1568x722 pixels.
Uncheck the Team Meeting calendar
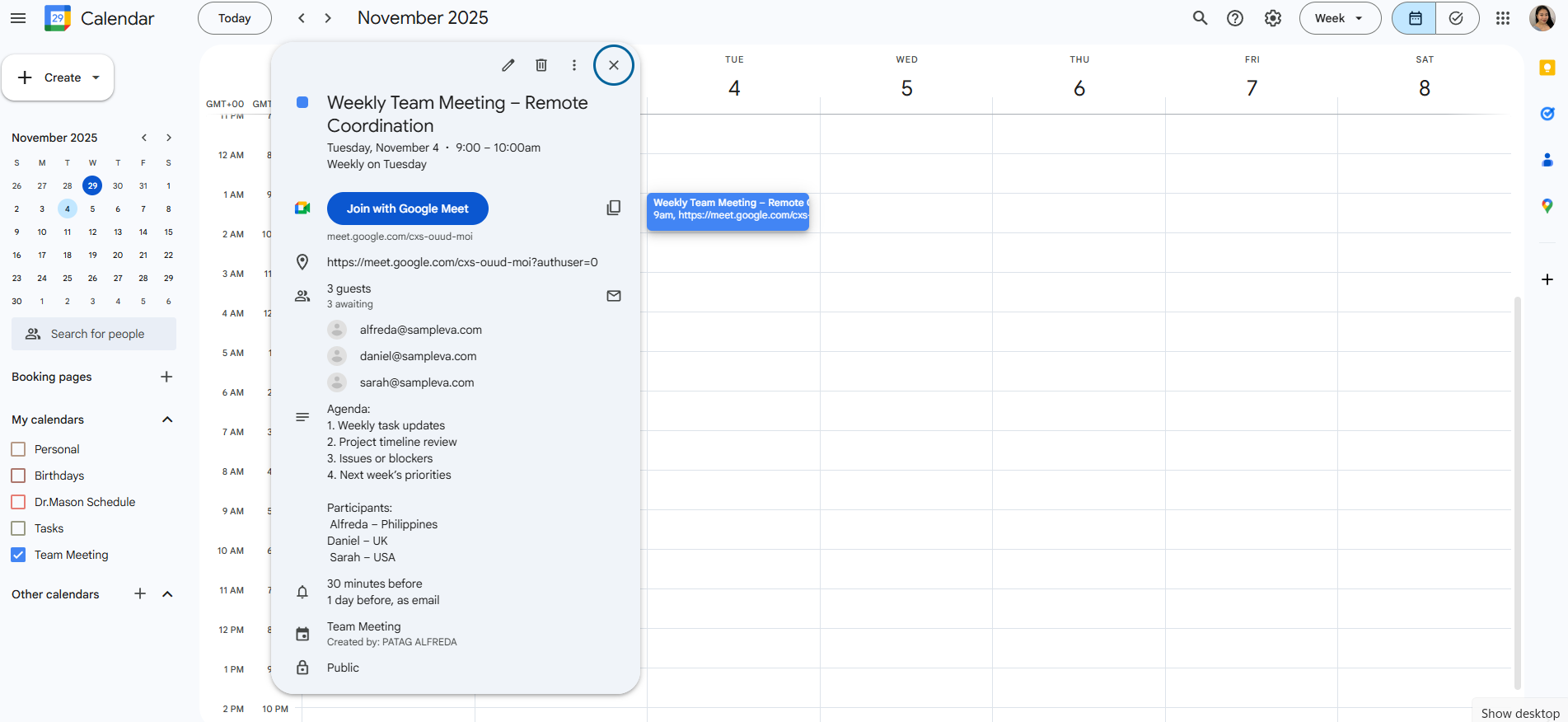click(18, 555)
